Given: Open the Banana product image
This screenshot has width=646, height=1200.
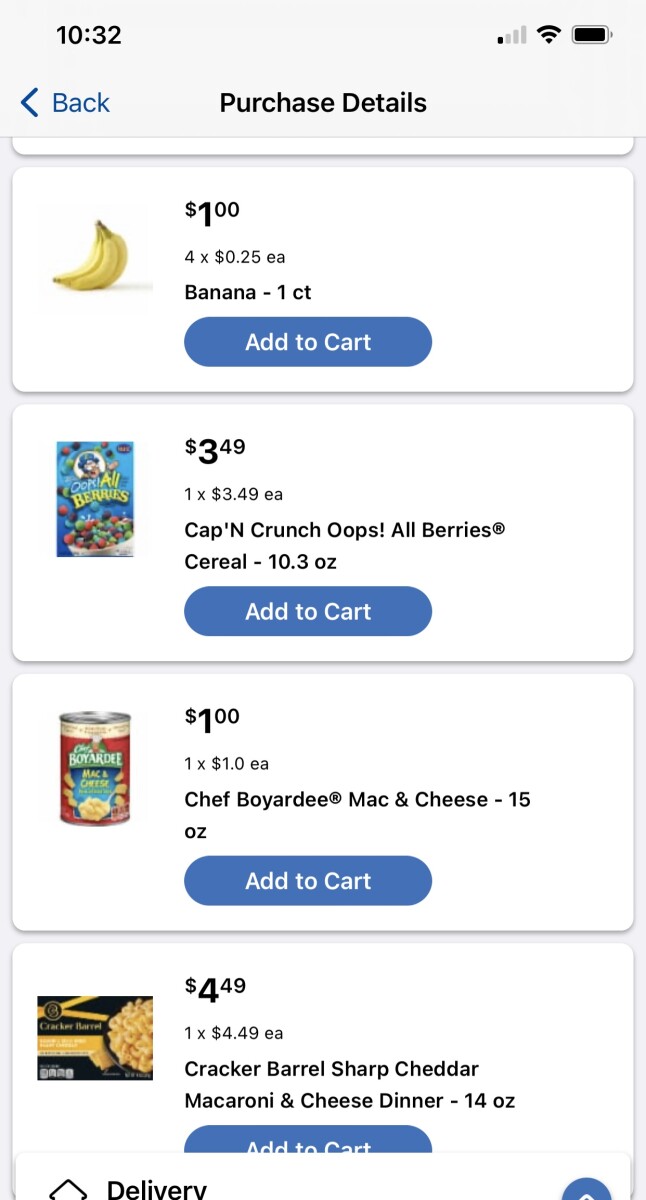Looking at the screenshot, I should point(92,254).
